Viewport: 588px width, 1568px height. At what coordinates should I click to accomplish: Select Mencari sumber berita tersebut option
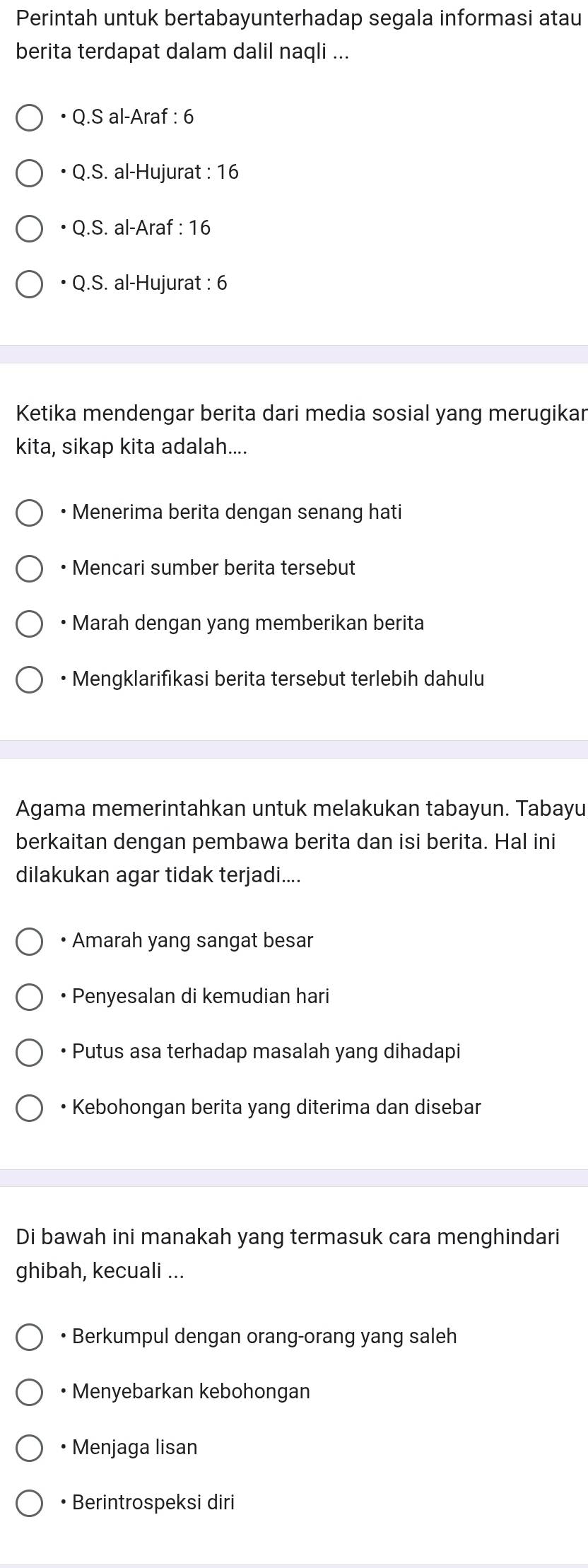[x=29, y=569]
